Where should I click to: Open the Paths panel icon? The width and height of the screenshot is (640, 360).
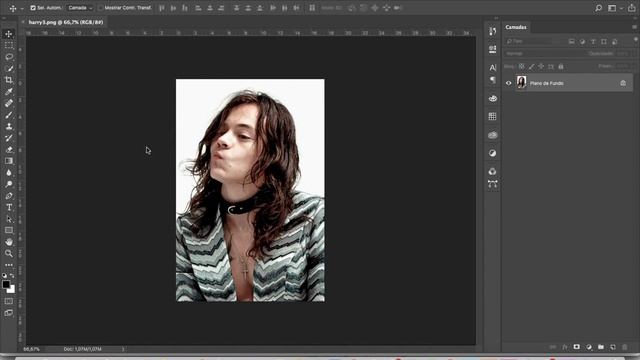tap(493, 184)
